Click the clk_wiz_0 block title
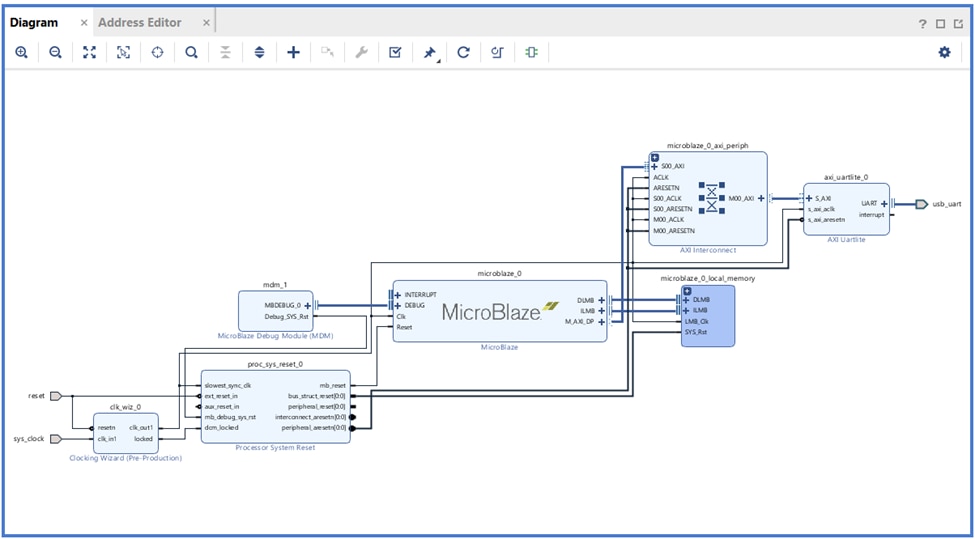Screen dimensions: 975x539 click(126, 408)
